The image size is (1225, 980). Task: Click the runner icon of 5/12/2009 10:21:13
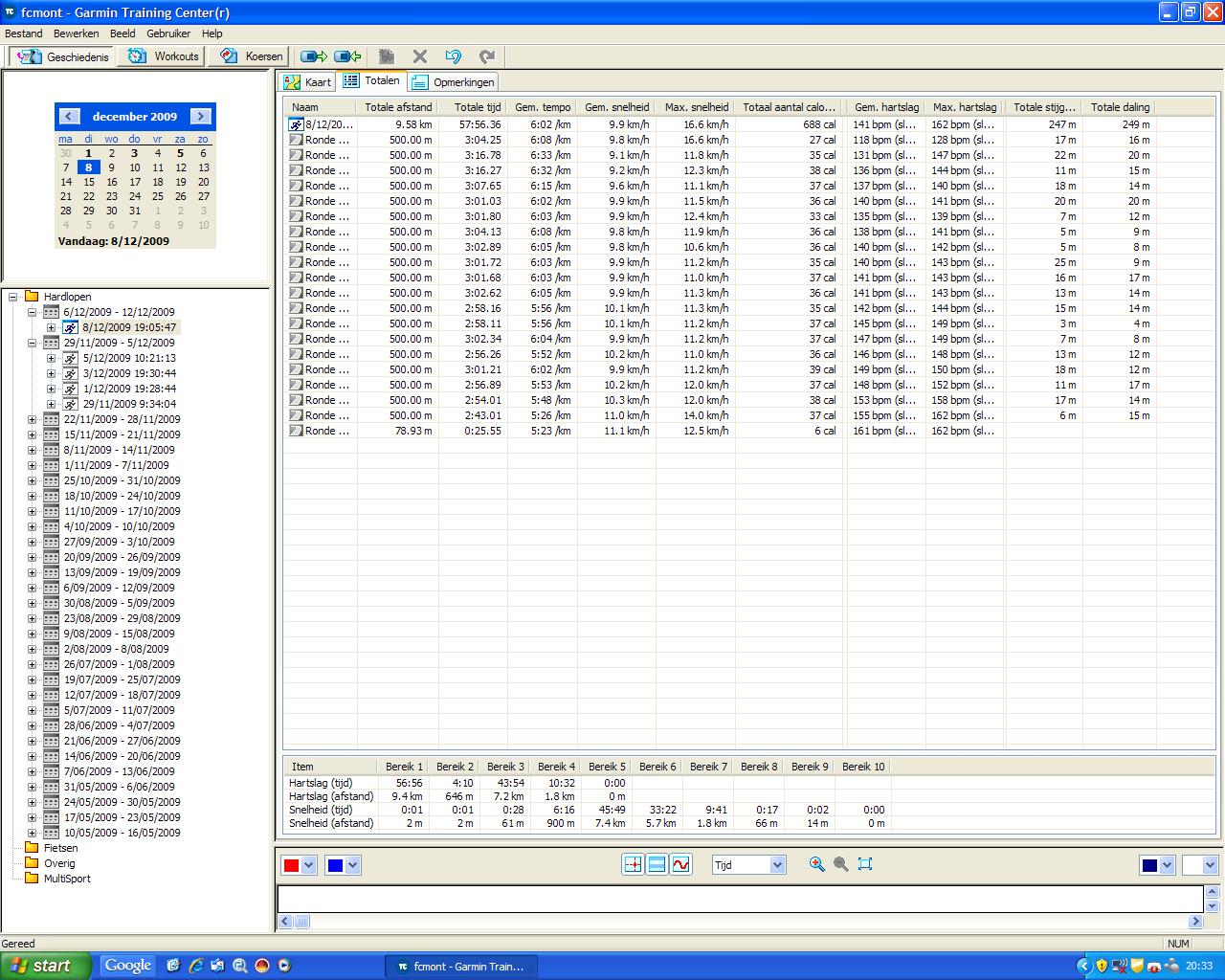70,358
